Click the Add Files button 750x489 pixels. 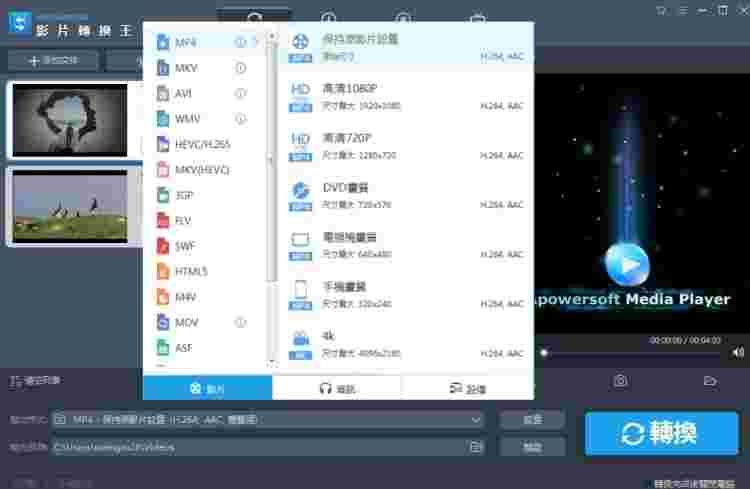click(x=53, y=60)
